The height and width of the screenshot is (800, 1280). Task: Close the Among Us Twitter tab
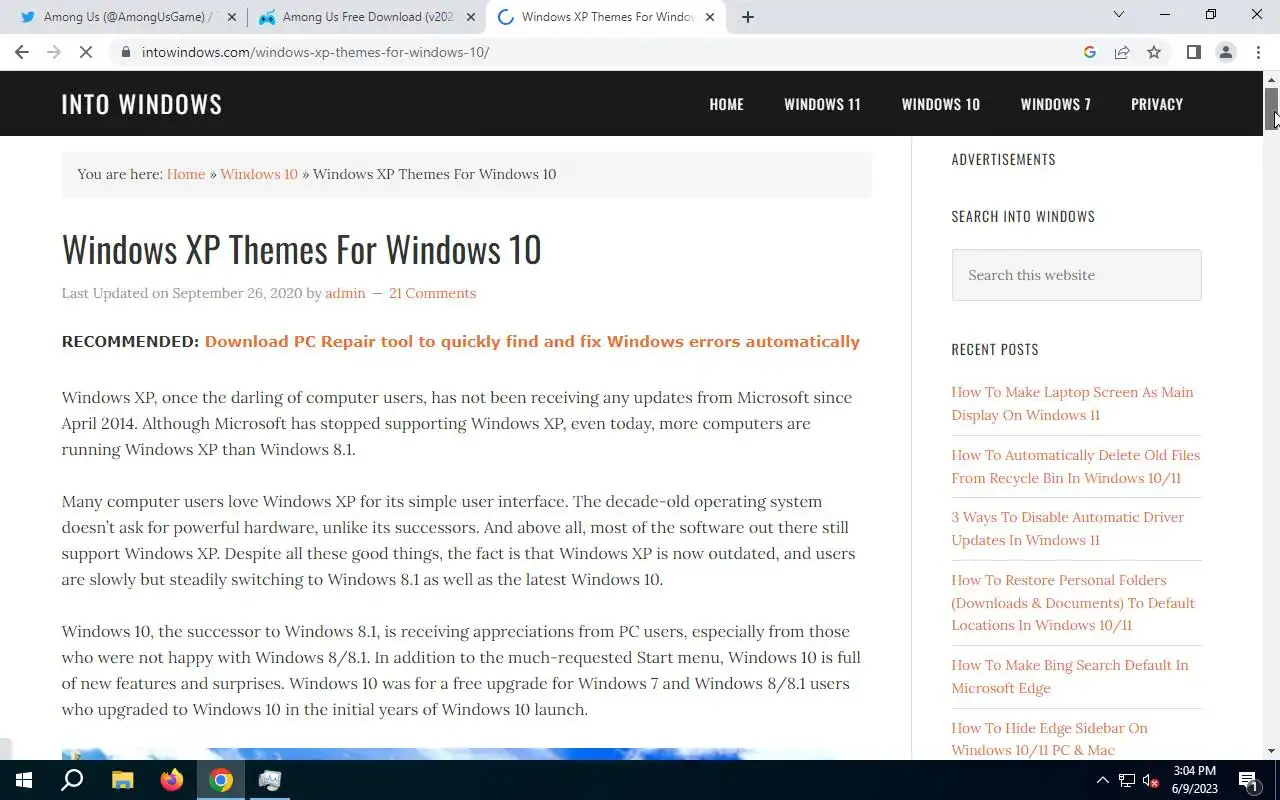[231, 17]
